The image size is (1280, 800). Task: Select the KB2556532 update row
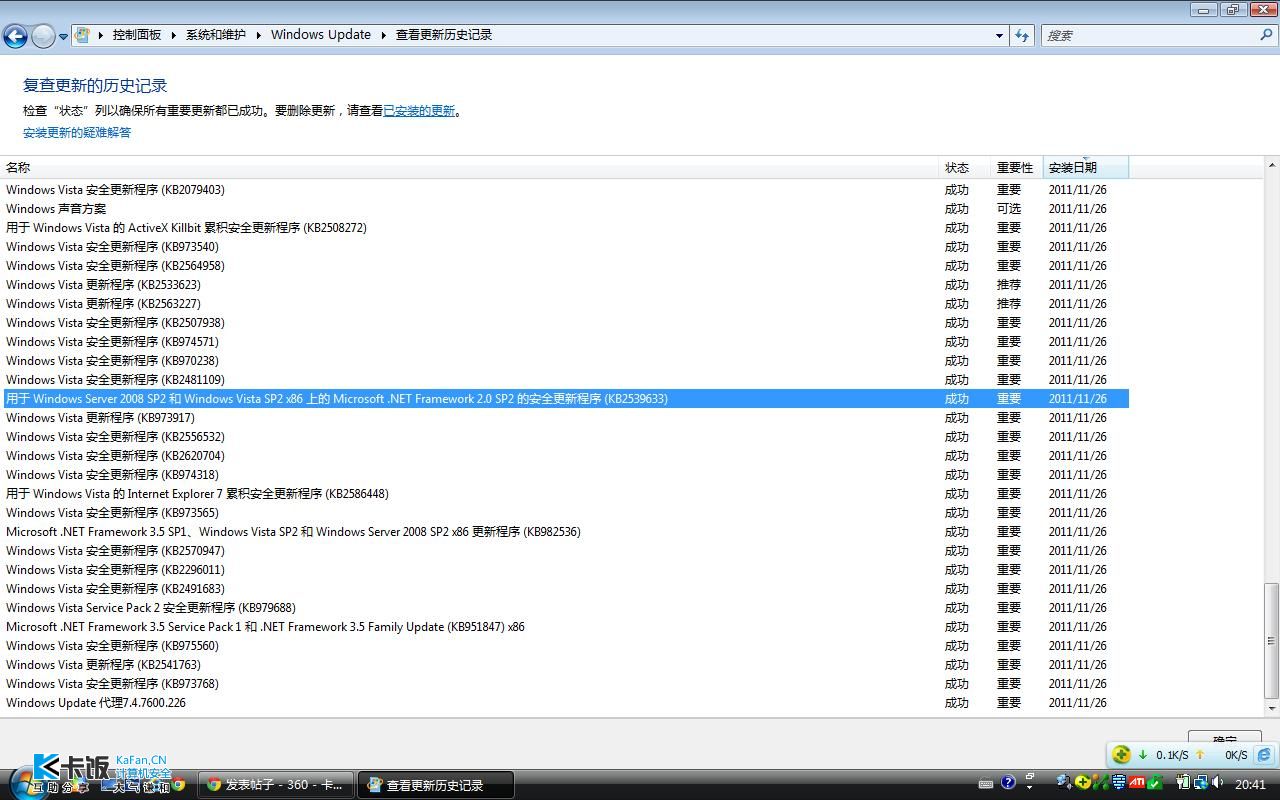coord(565,437)
